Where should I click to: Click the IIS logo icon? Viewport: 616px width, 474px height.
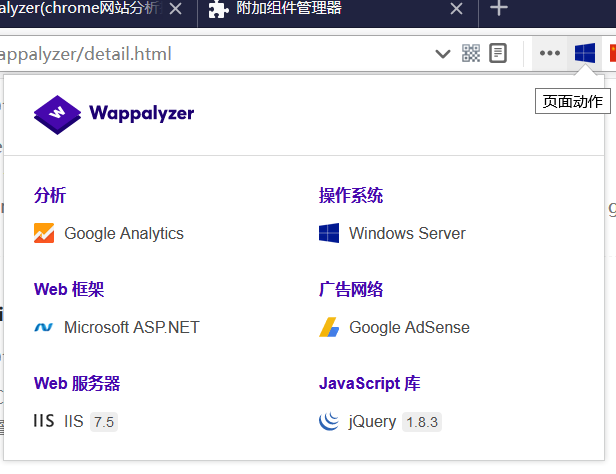44,421
